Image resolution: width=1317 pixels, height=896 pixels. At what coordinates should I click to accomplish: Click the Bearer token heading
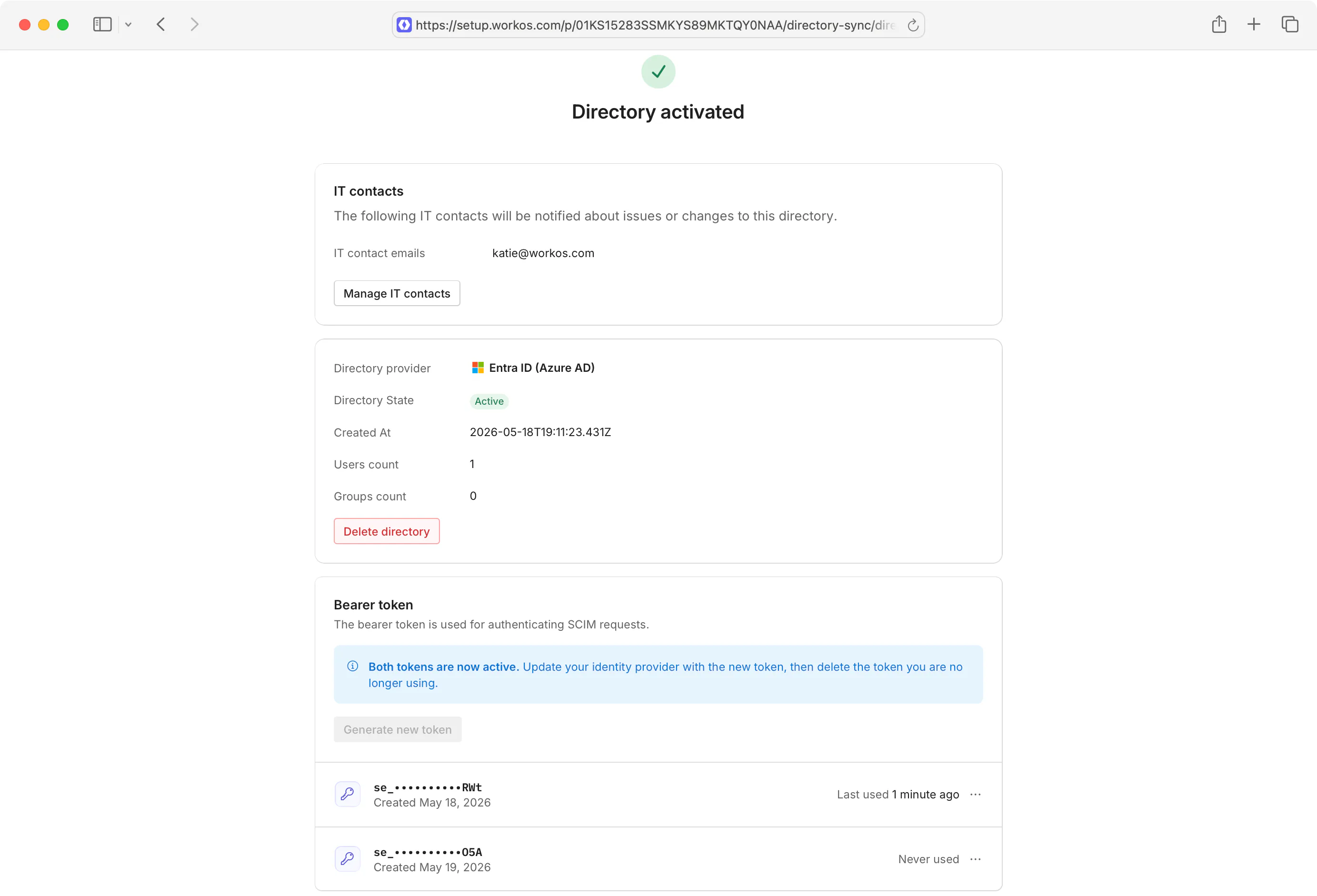click(x=373, y=604)
